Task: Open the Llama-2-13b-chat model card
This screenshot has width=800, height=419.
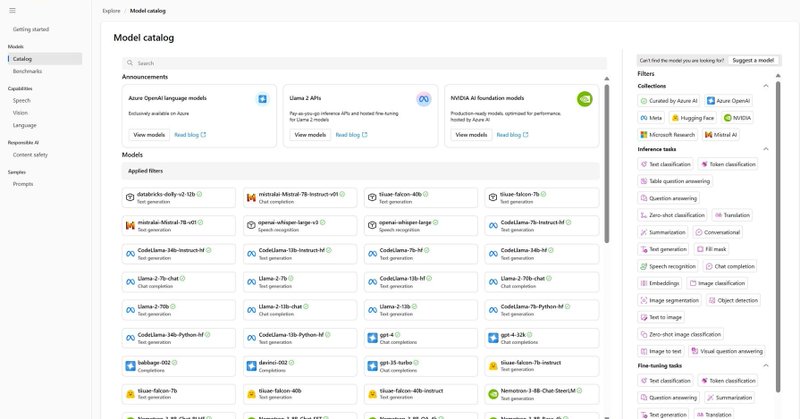Action: tap(300, 310)
